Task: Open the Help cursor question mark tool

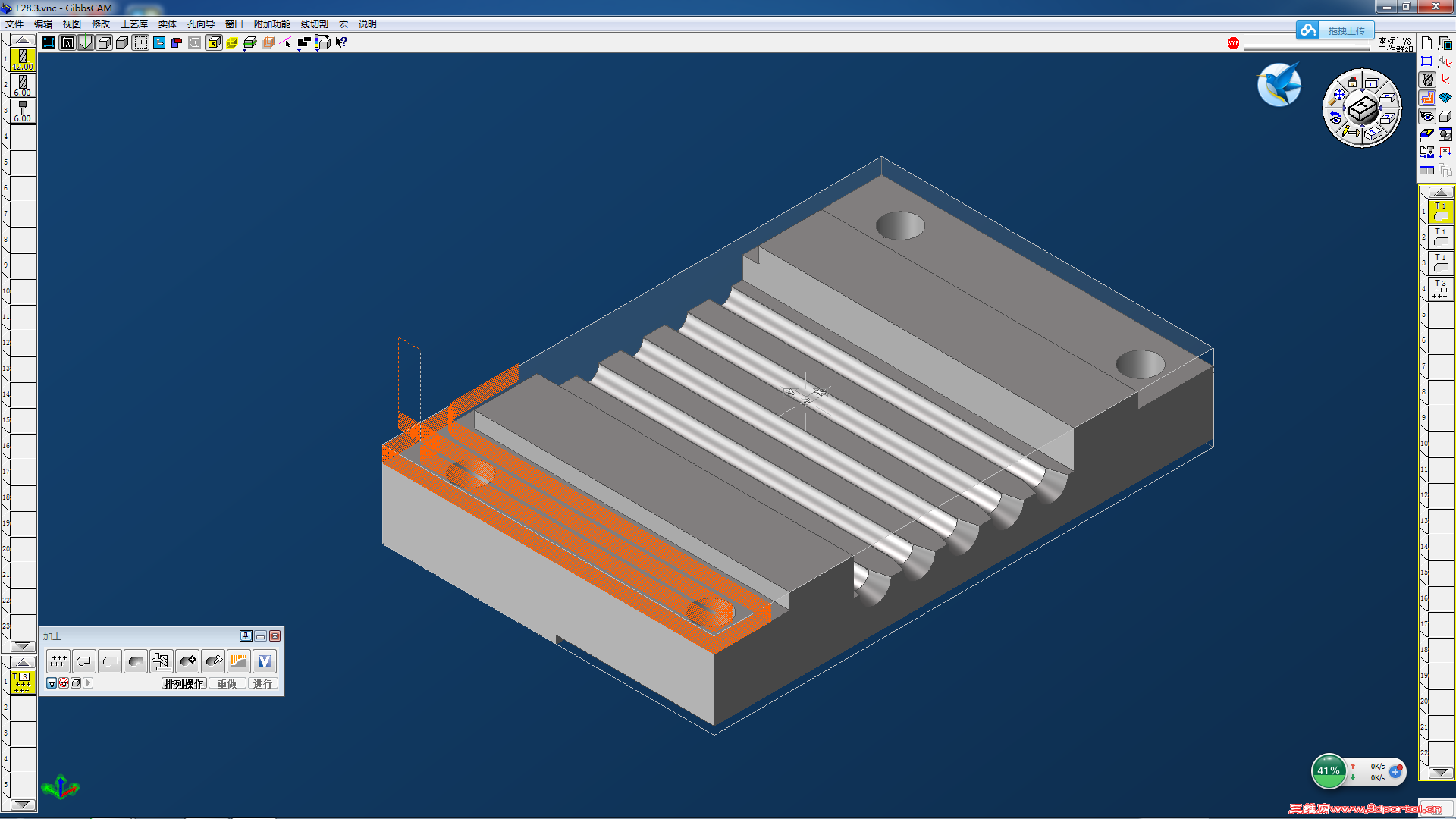Action: [x=341, y=42]
